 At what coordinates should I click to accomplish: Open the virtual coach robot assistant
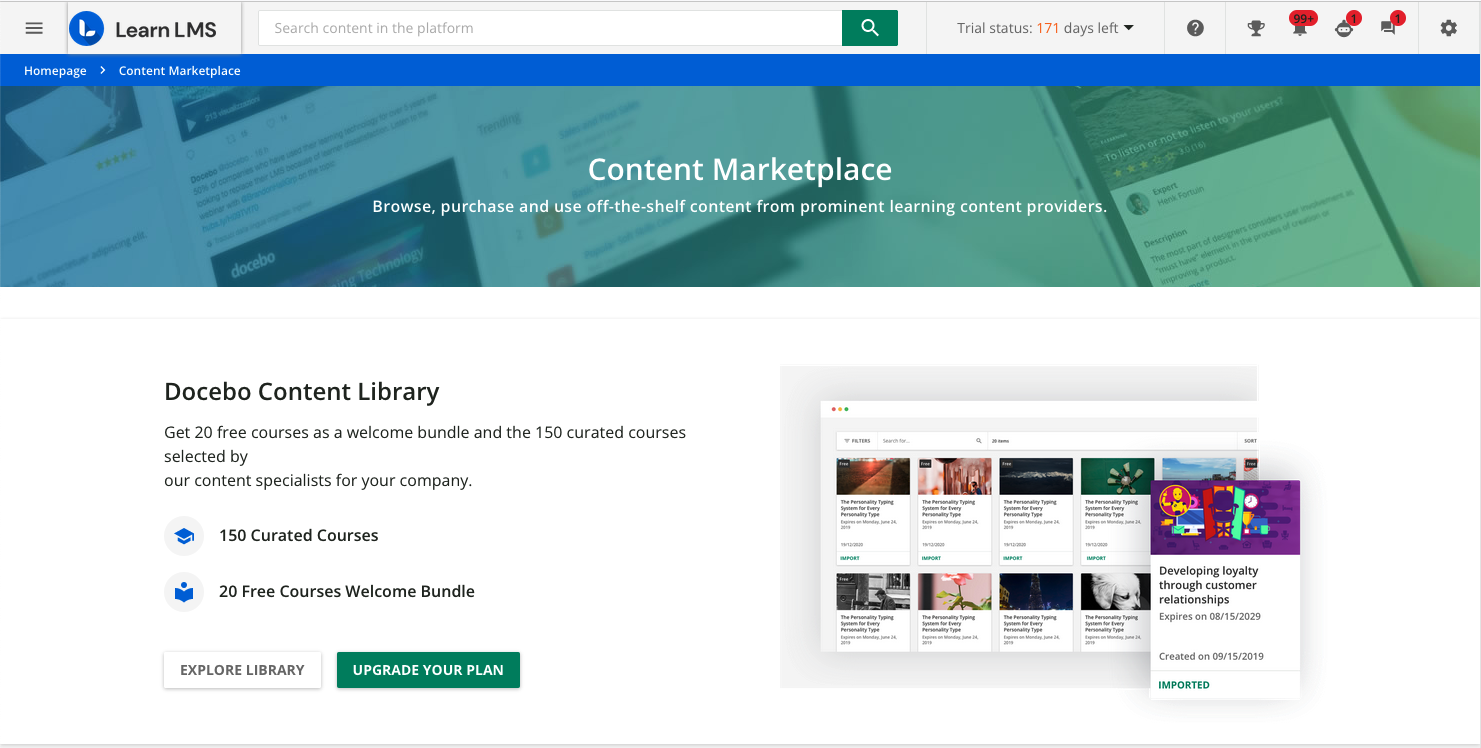1342,31
